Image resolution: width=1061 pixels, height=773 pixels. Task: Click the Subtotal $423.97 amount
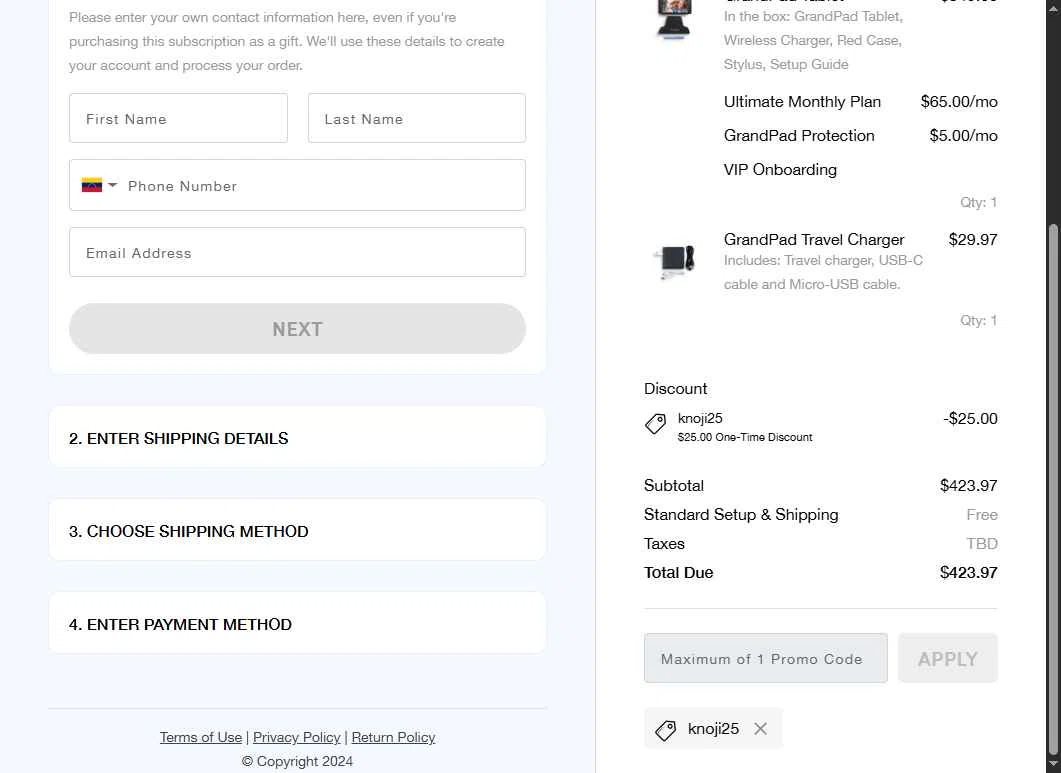[968, 485]
